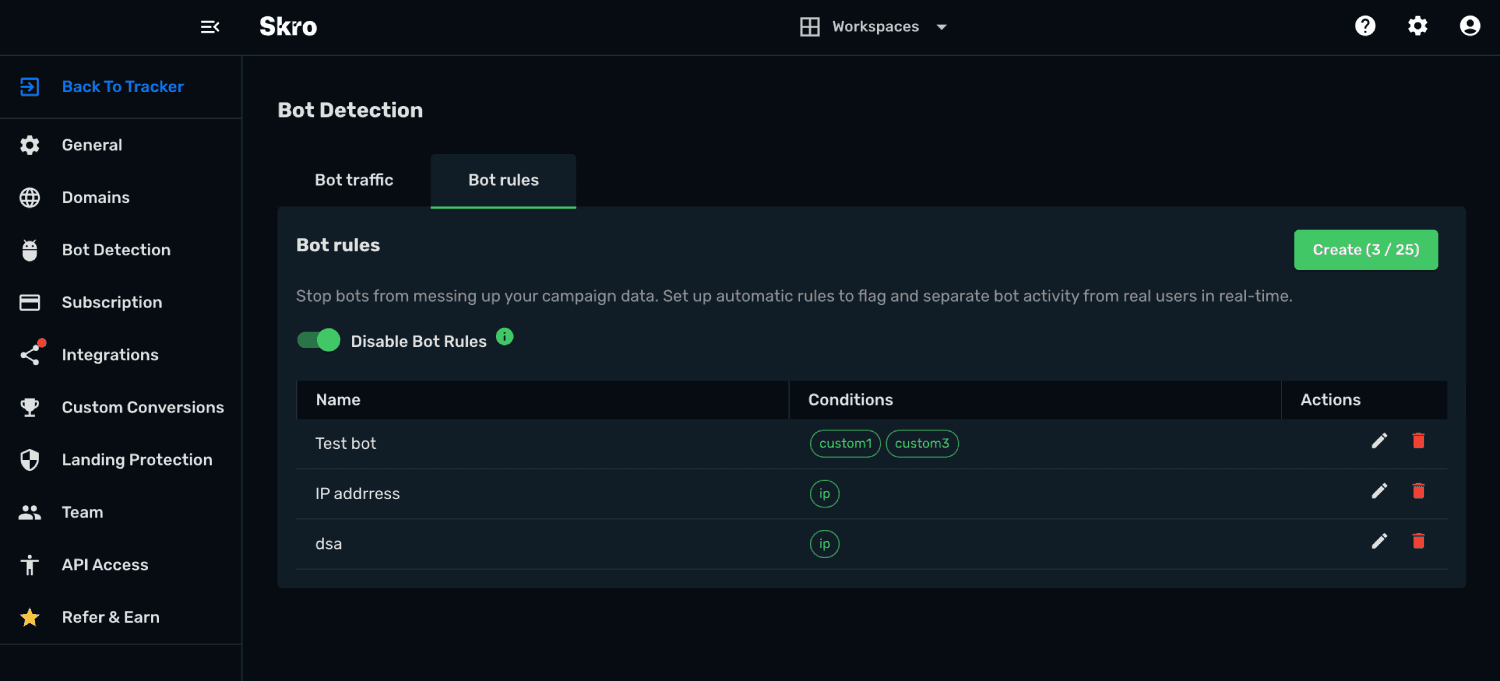This screenshot has width=1500, height=681.
Task: Click the Team people icon
Action: tap(30, 512)
